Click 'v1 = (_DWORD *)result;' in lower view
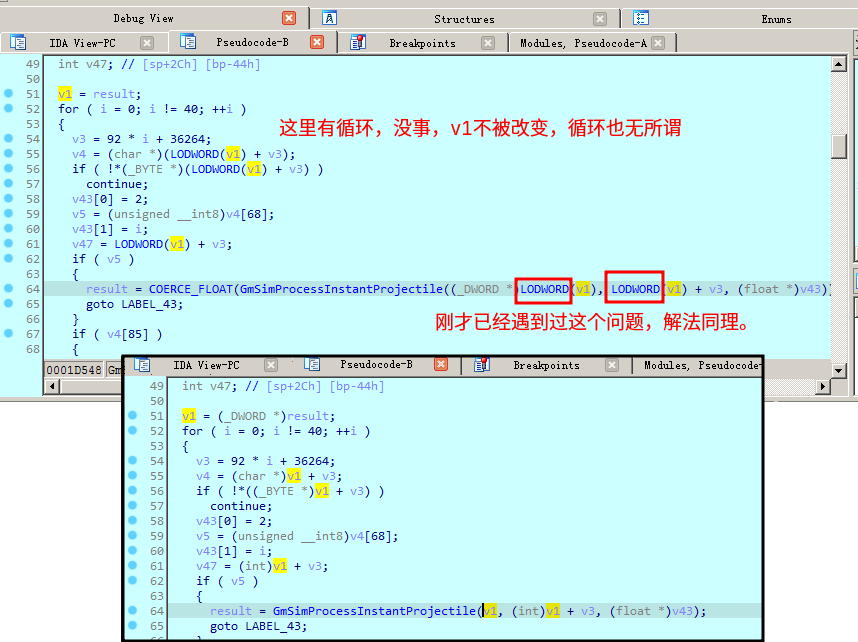Viewport: 858px width, 642px height. (x=258, y=416)
